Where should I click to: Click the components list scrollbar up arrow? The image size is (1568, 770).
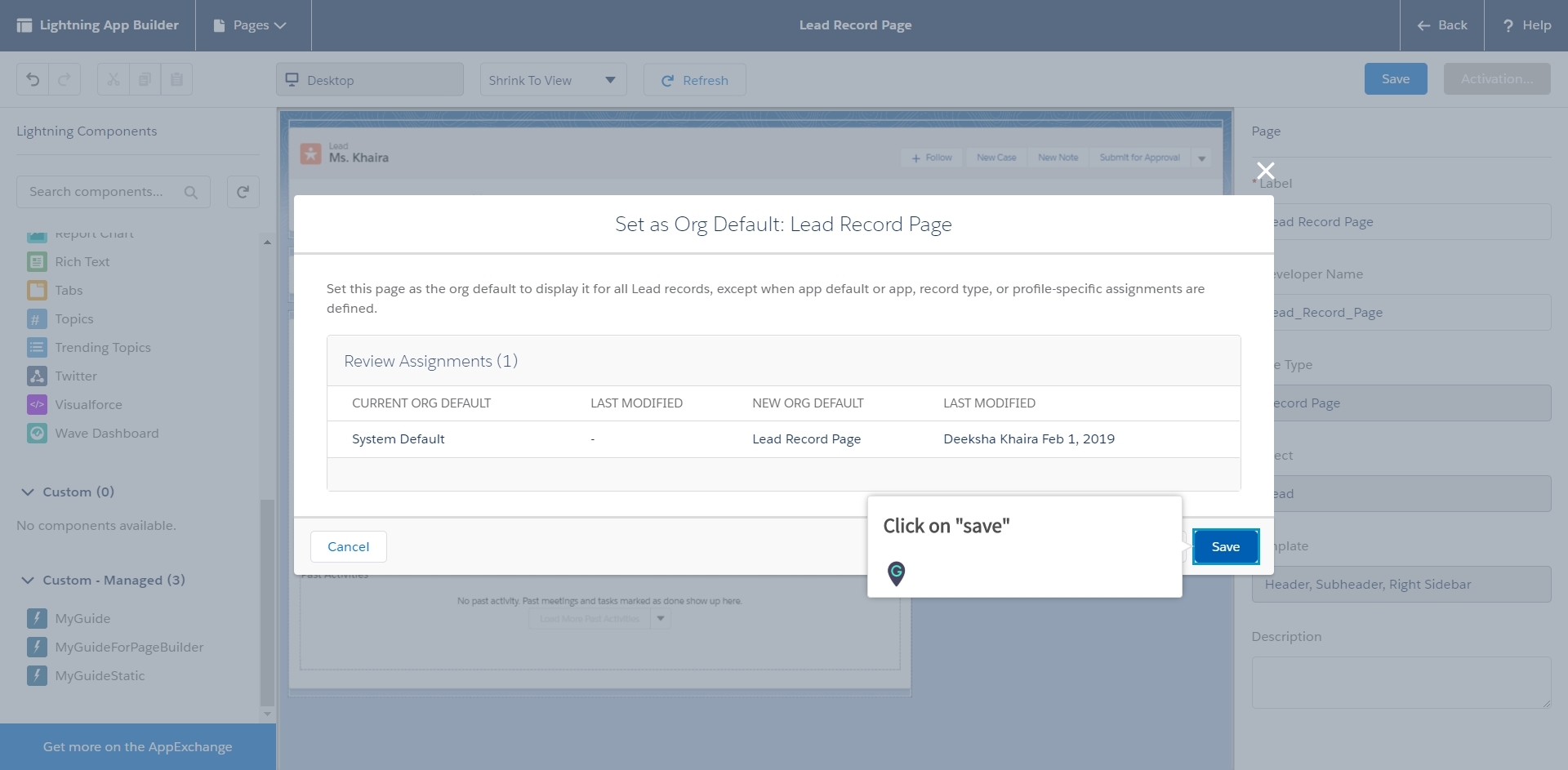[x=267, y=242]
